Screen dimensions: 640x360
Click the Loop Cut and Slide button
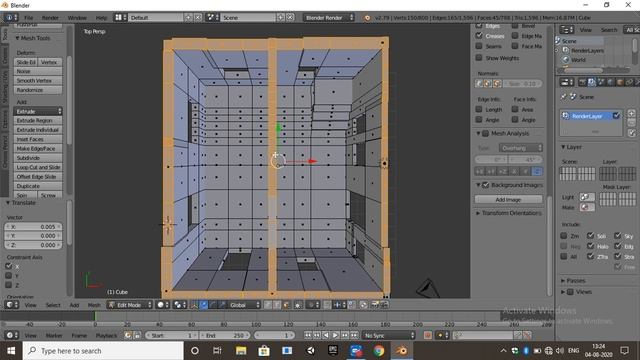(x=38, y=167)
